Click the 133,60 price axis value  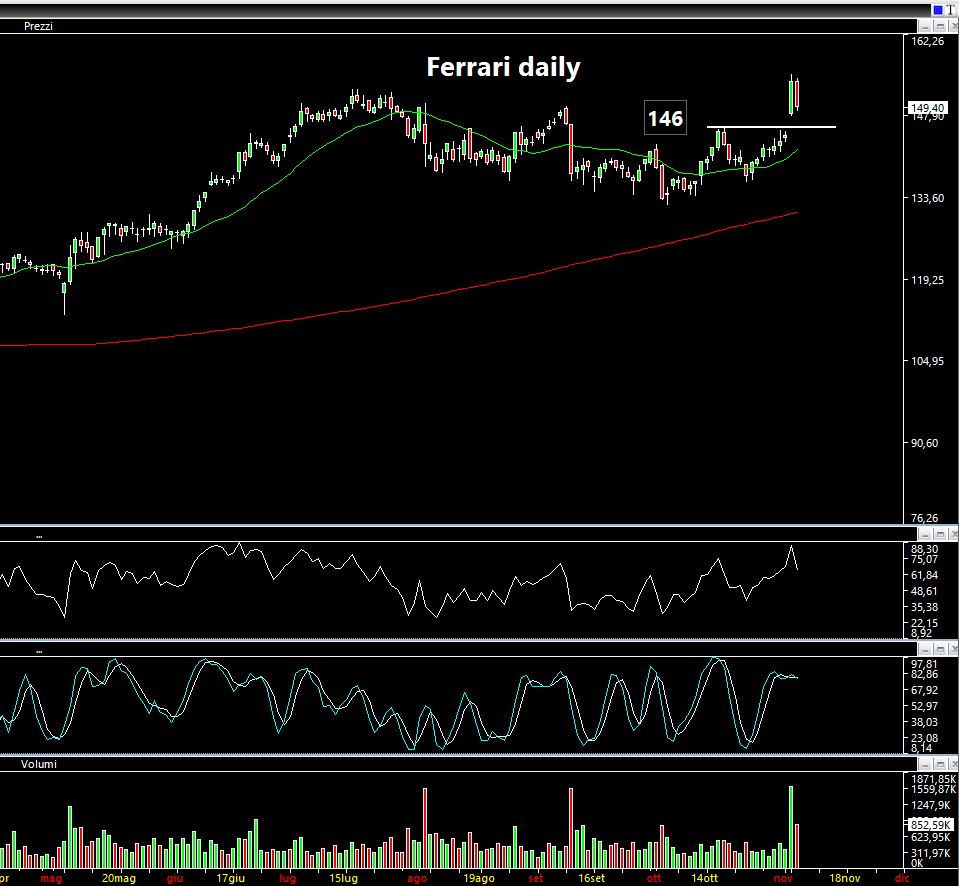click(927, 198)
